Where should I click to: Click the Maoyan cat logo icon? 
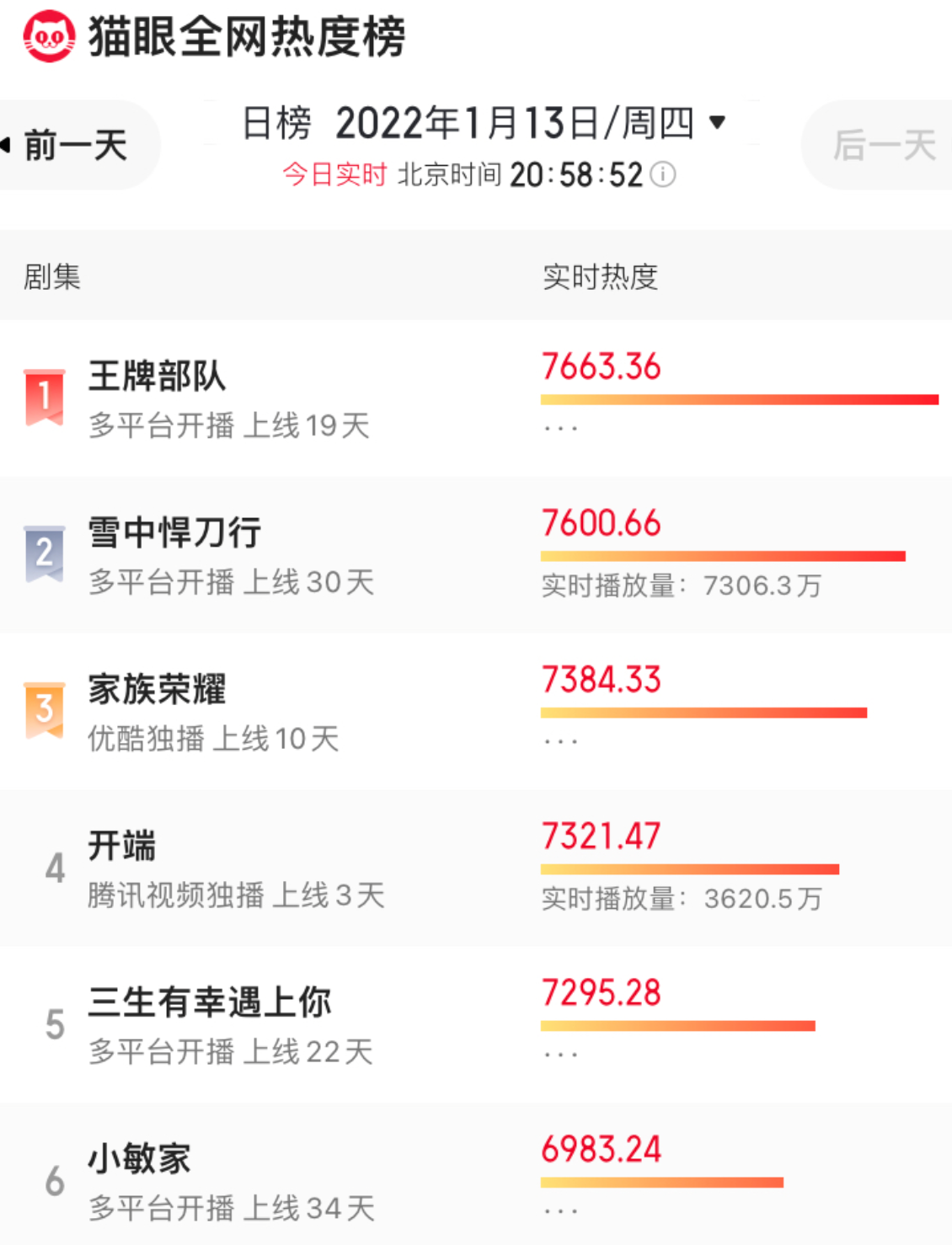49,36
